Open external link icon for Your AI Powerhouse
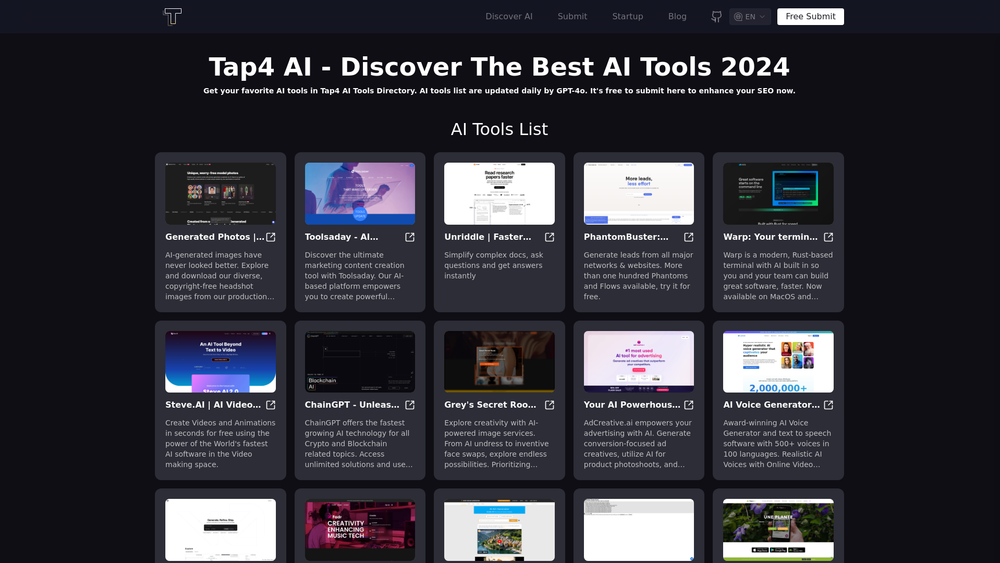 point(689,405)
